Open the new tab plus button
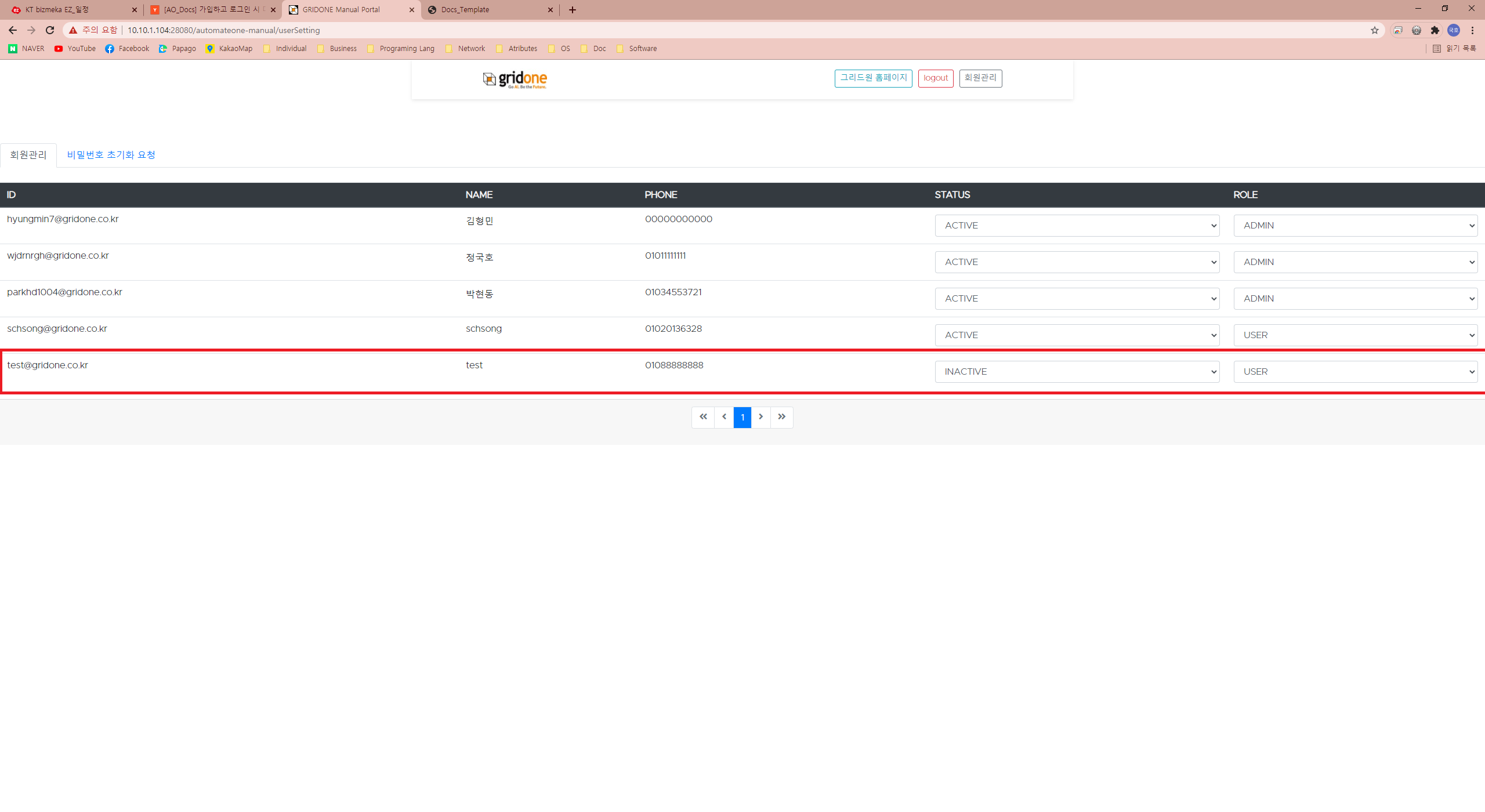The height and width of the screenshot is (812, 1485). [573, 10]
